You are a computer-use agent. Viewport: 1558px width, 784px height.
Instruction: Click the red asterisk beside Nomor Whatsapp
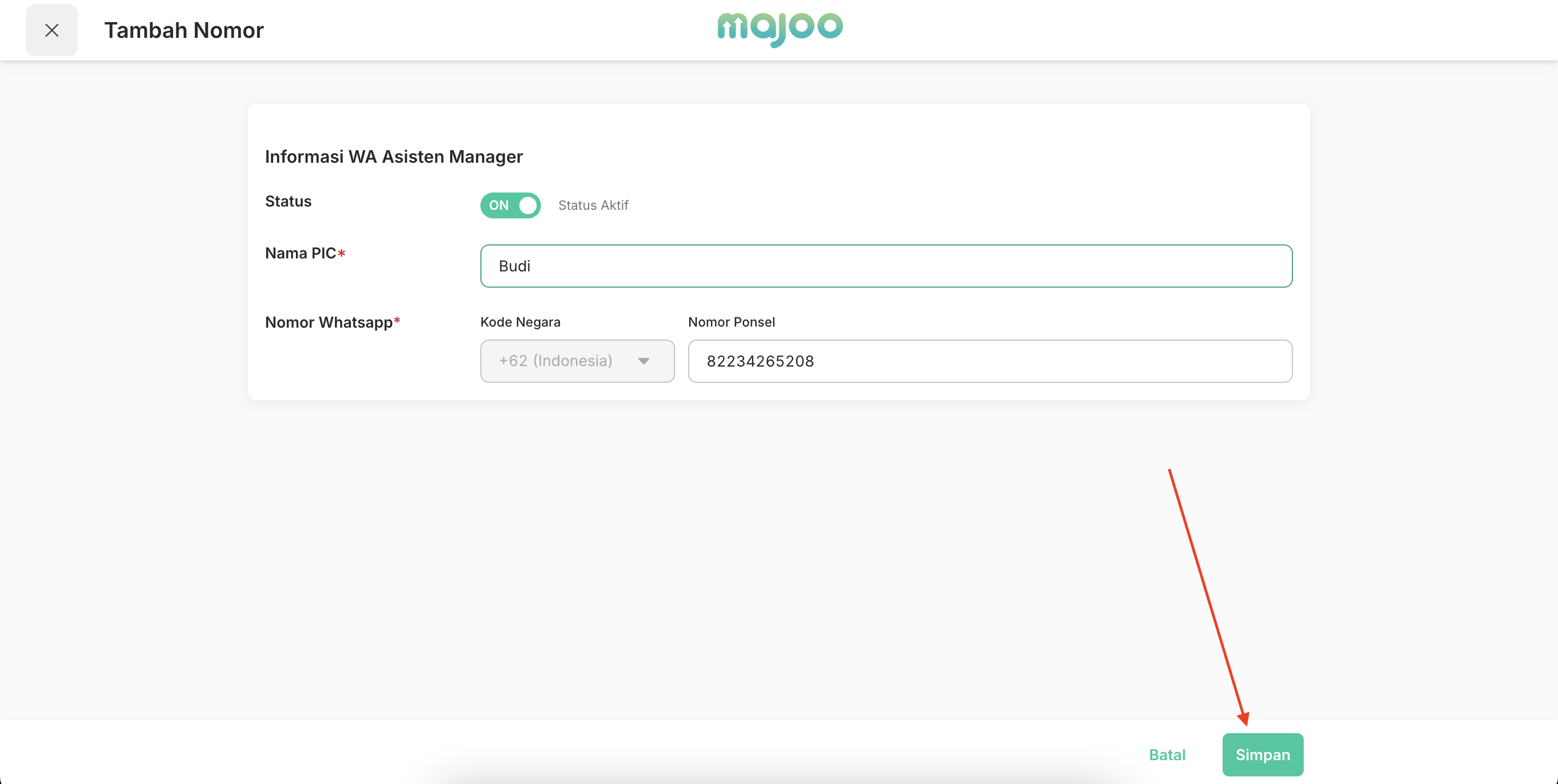pyautogui.click(x=397, y=321)
